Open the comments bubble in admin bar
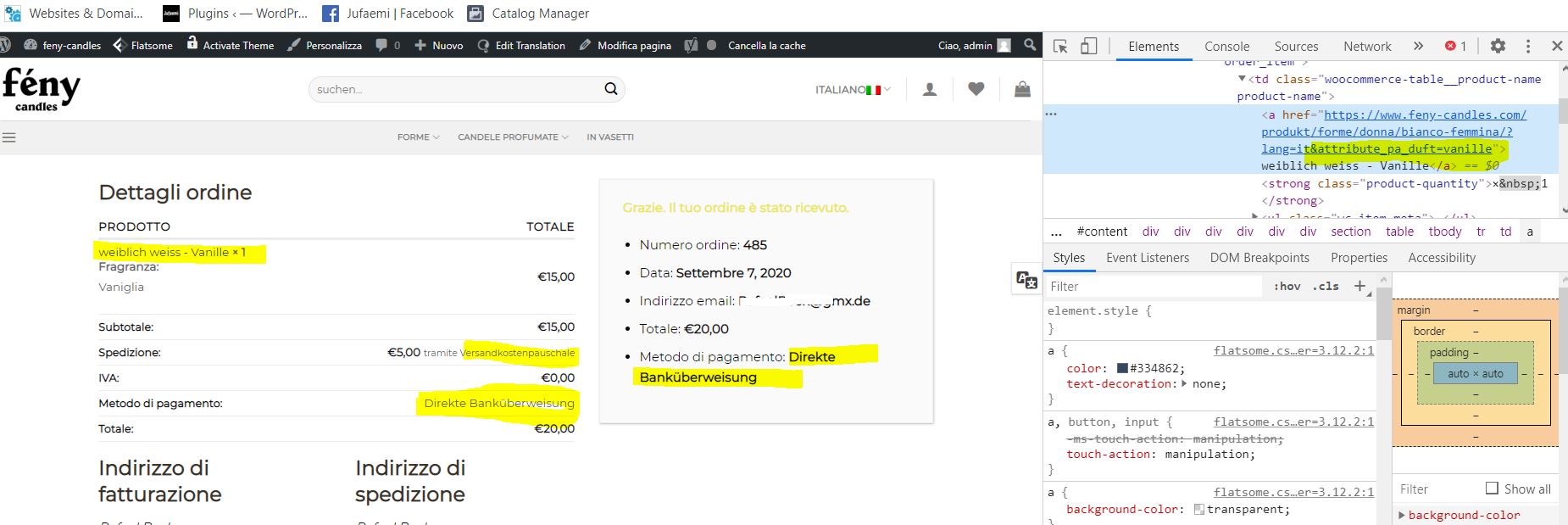Screen dimensions: 1568x525 382,46
